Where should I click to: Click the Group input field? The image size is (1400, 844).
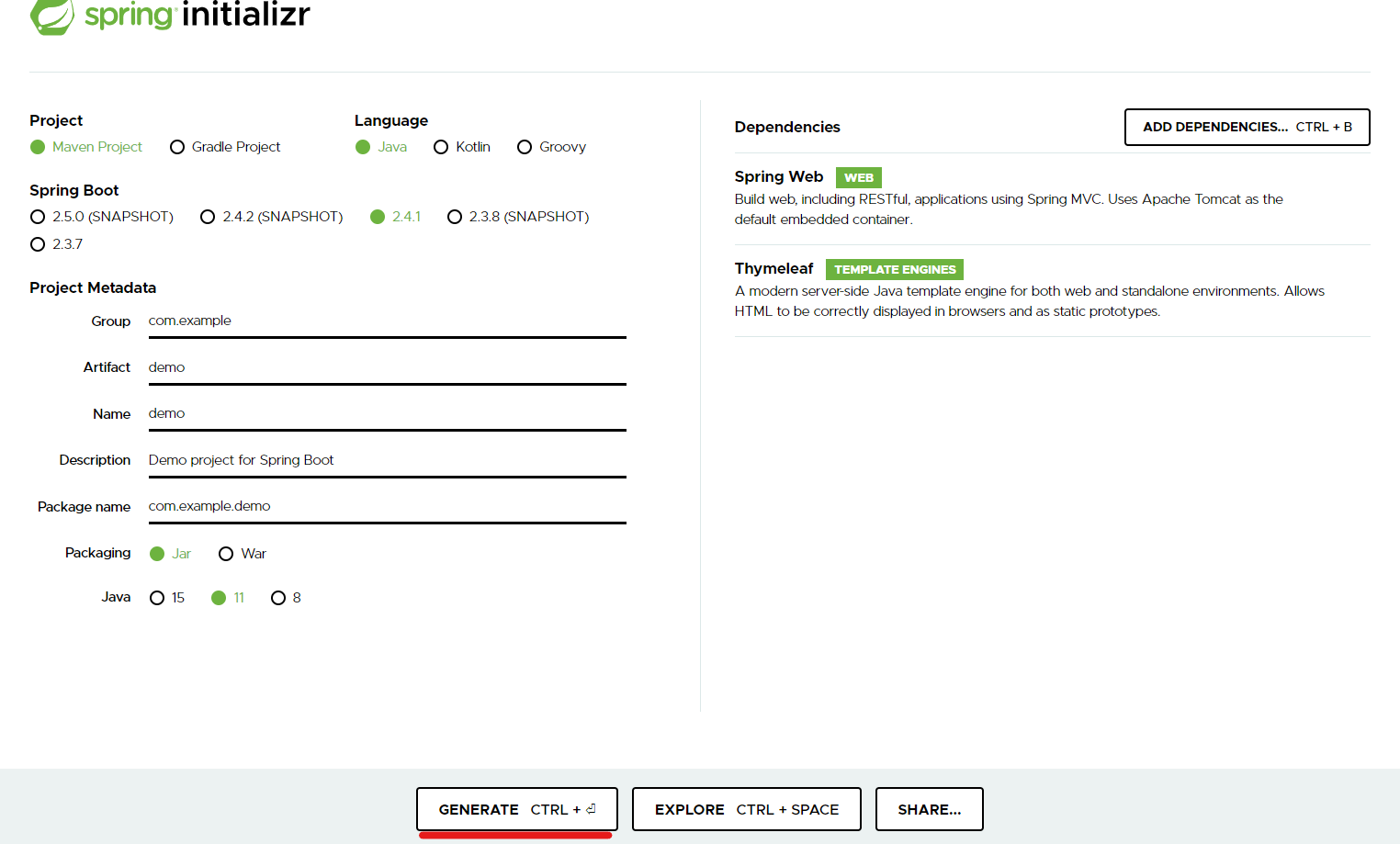(x=388, y=321)
